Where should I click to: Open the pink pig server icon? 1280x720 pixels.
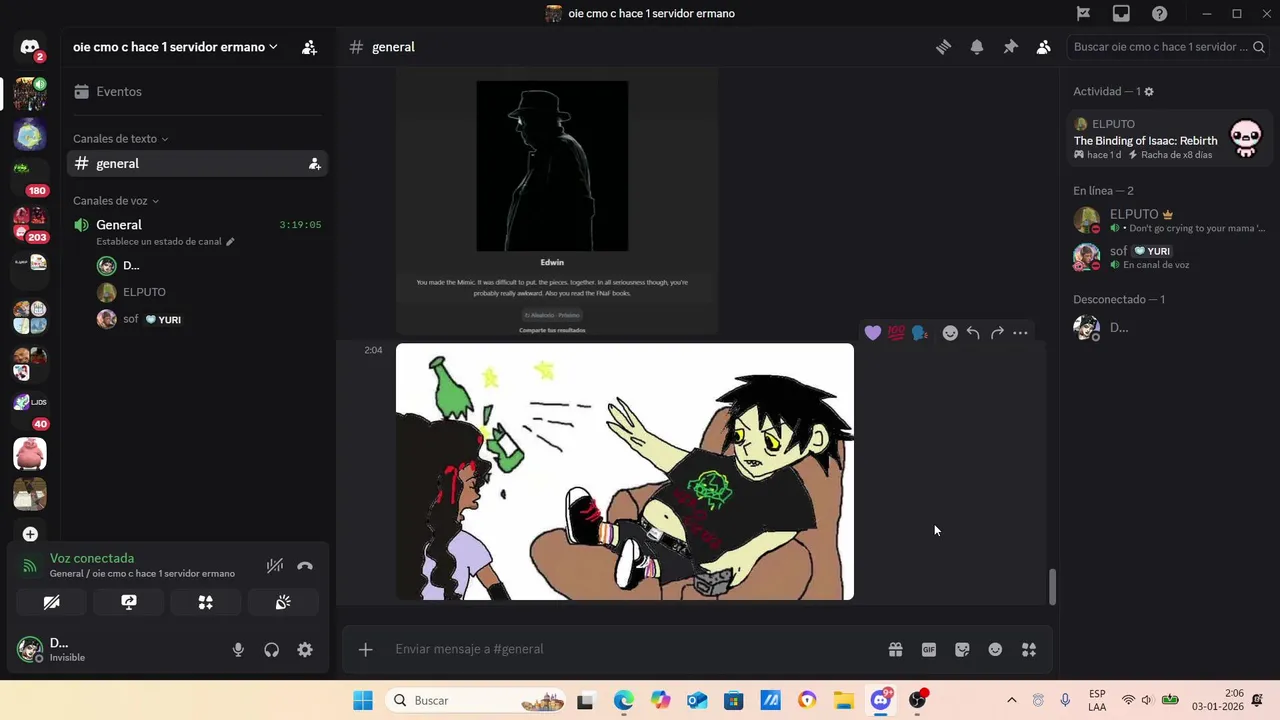point(30,454)
